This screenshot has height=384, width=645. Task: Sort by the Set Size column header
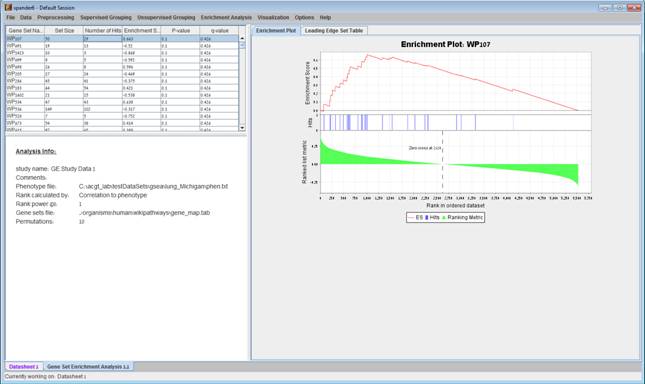[x=64, y=30]
